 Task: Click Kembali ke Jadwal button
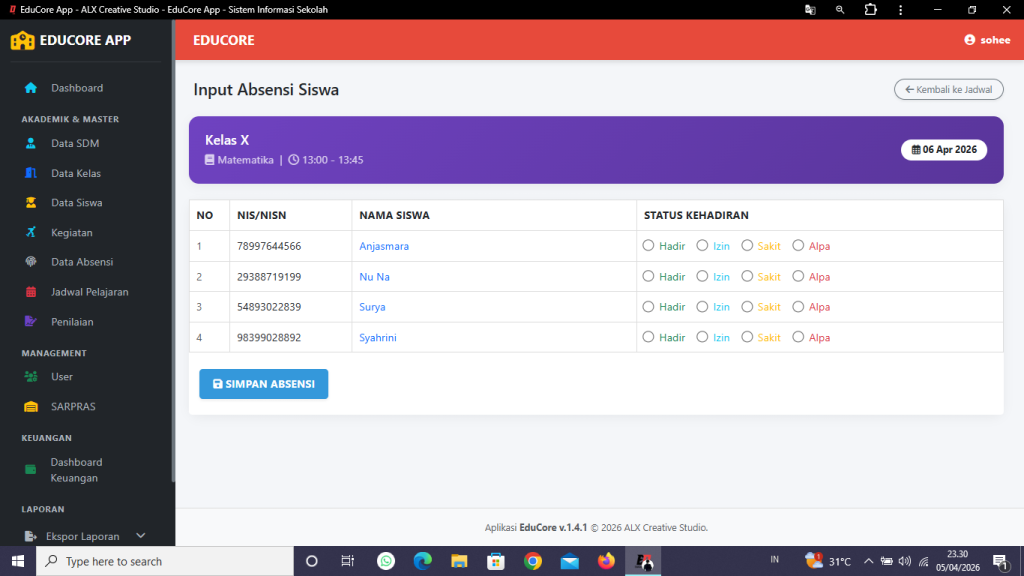(x=948, y=89)
